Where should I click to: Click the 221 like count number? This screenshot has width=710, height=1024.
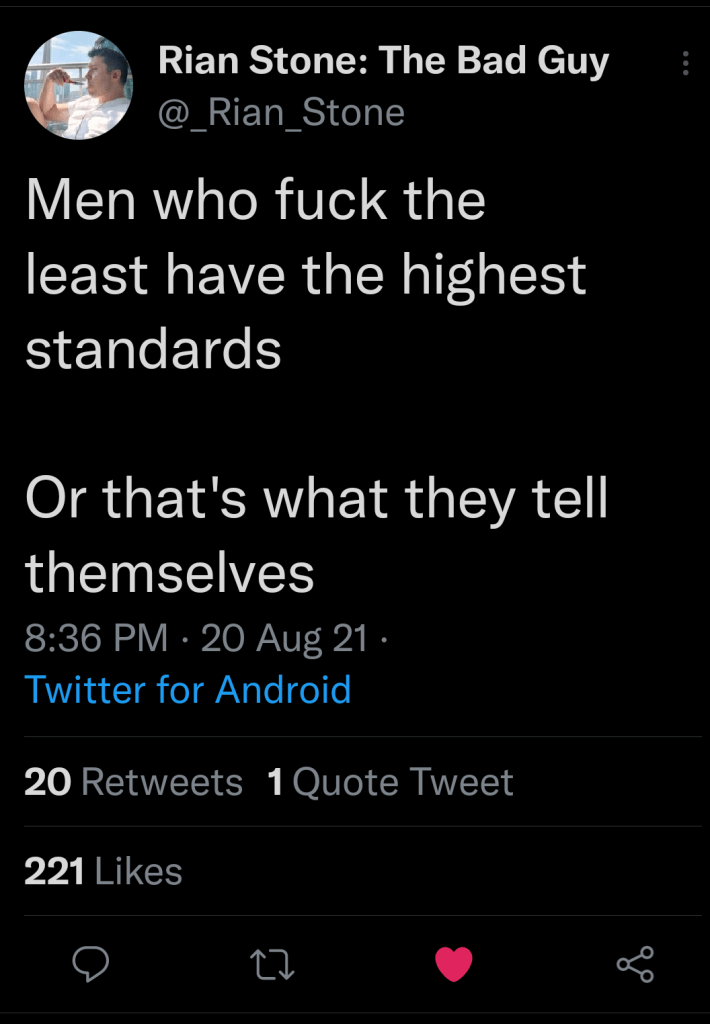[x=54, y=872]
